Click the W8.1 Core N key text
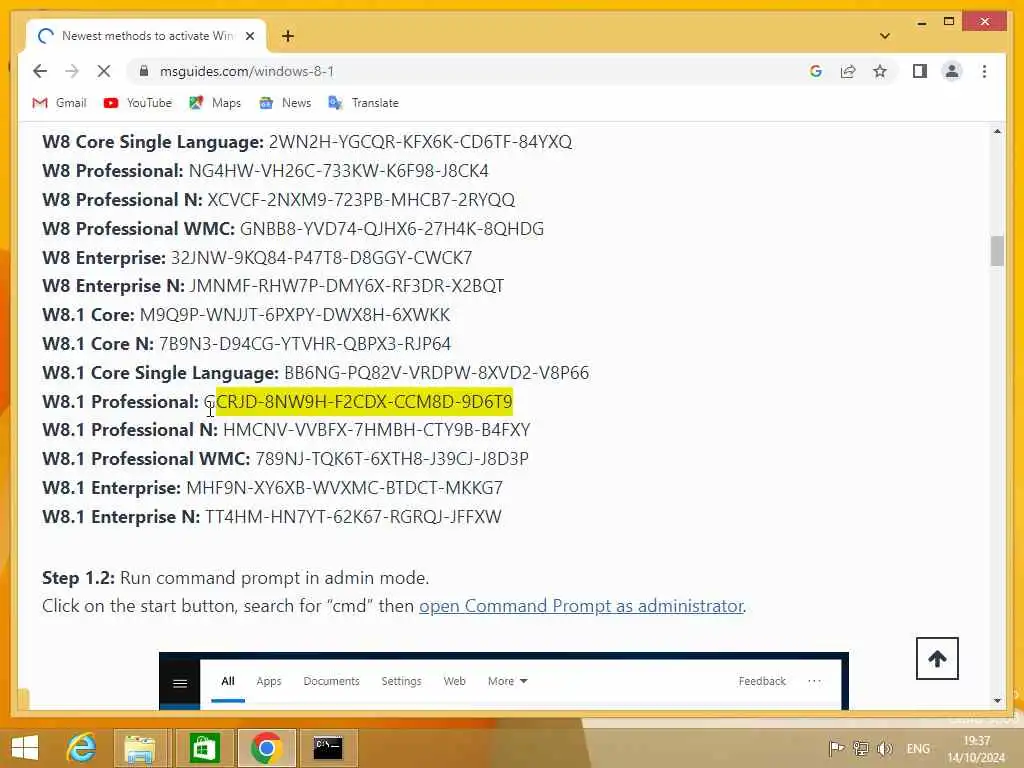This screenshot has height=768, width=1024. tap(305, 344)
